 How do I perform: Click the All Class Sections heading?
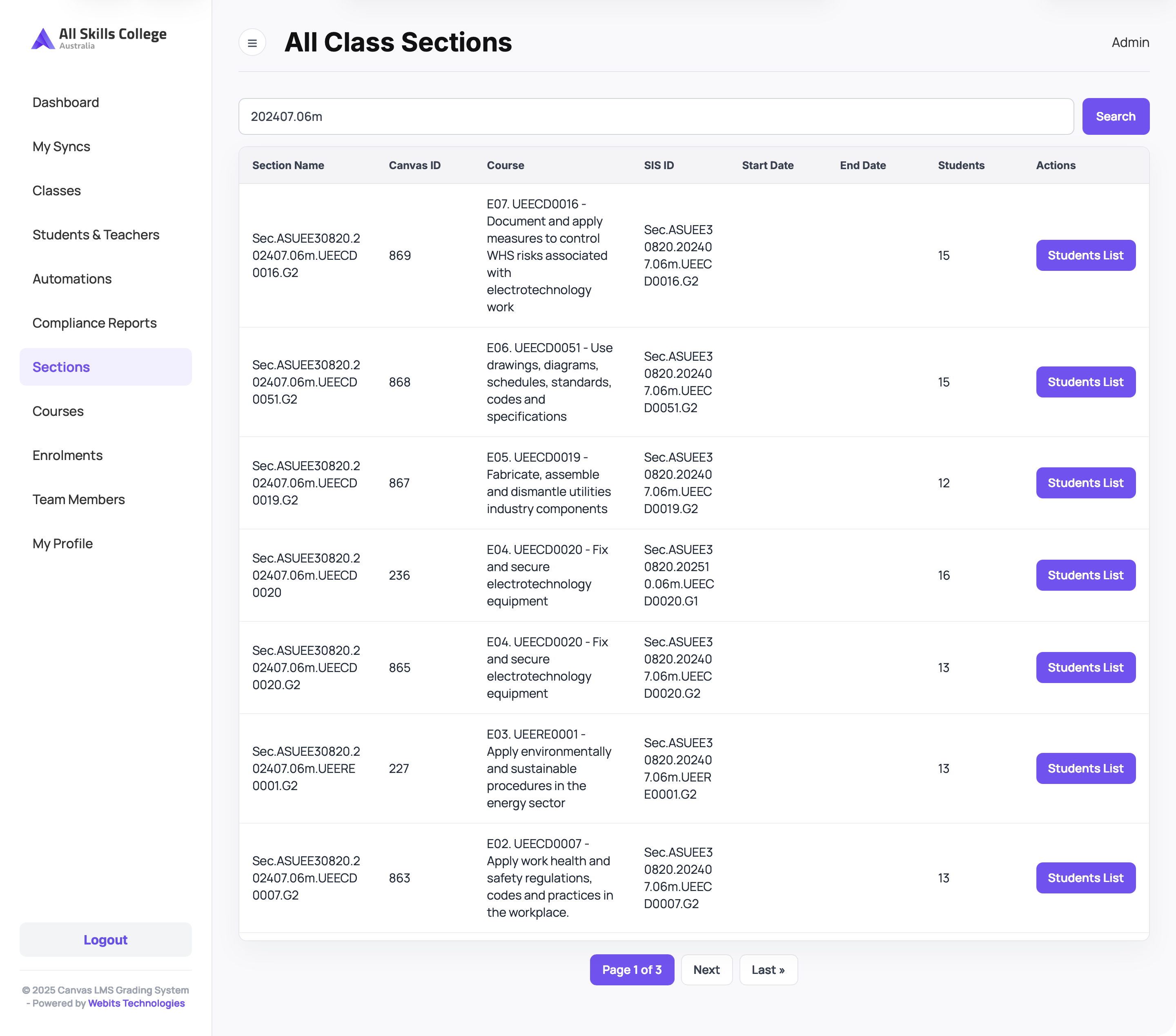coord(398,42)
